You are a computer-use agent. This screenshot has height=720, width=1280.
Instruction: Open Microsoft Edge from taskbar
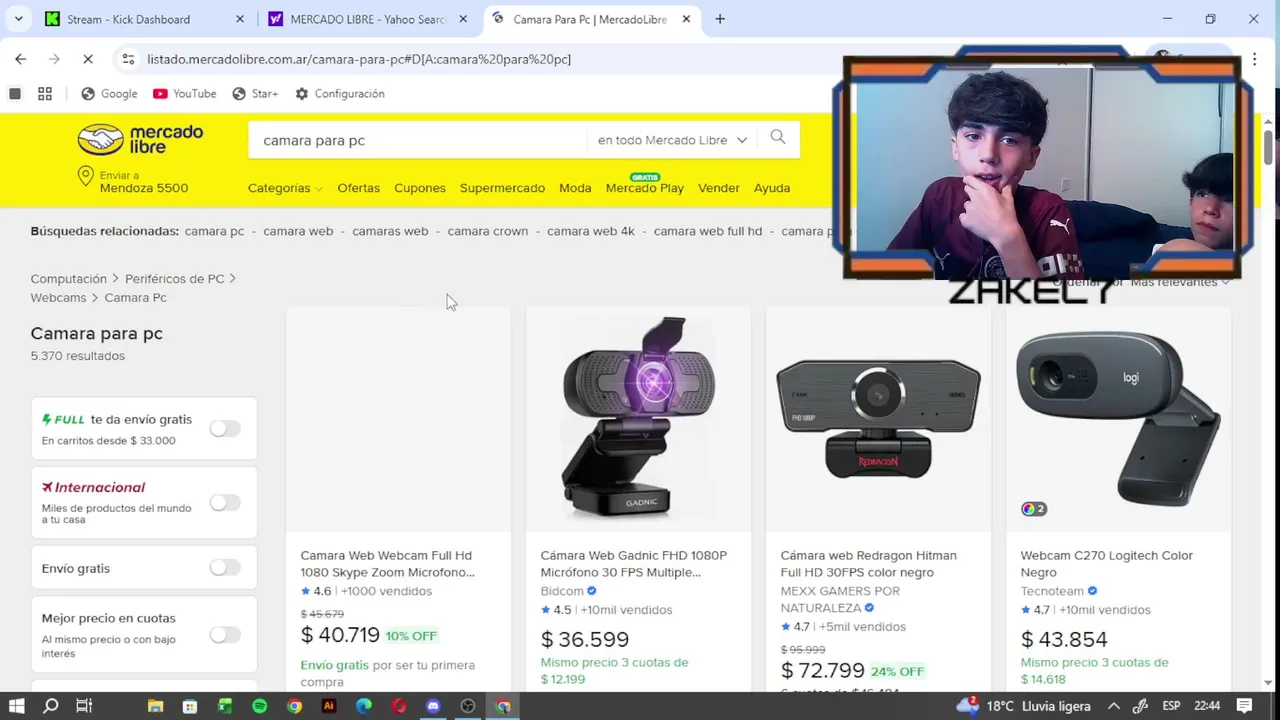[x=364, y=706]
